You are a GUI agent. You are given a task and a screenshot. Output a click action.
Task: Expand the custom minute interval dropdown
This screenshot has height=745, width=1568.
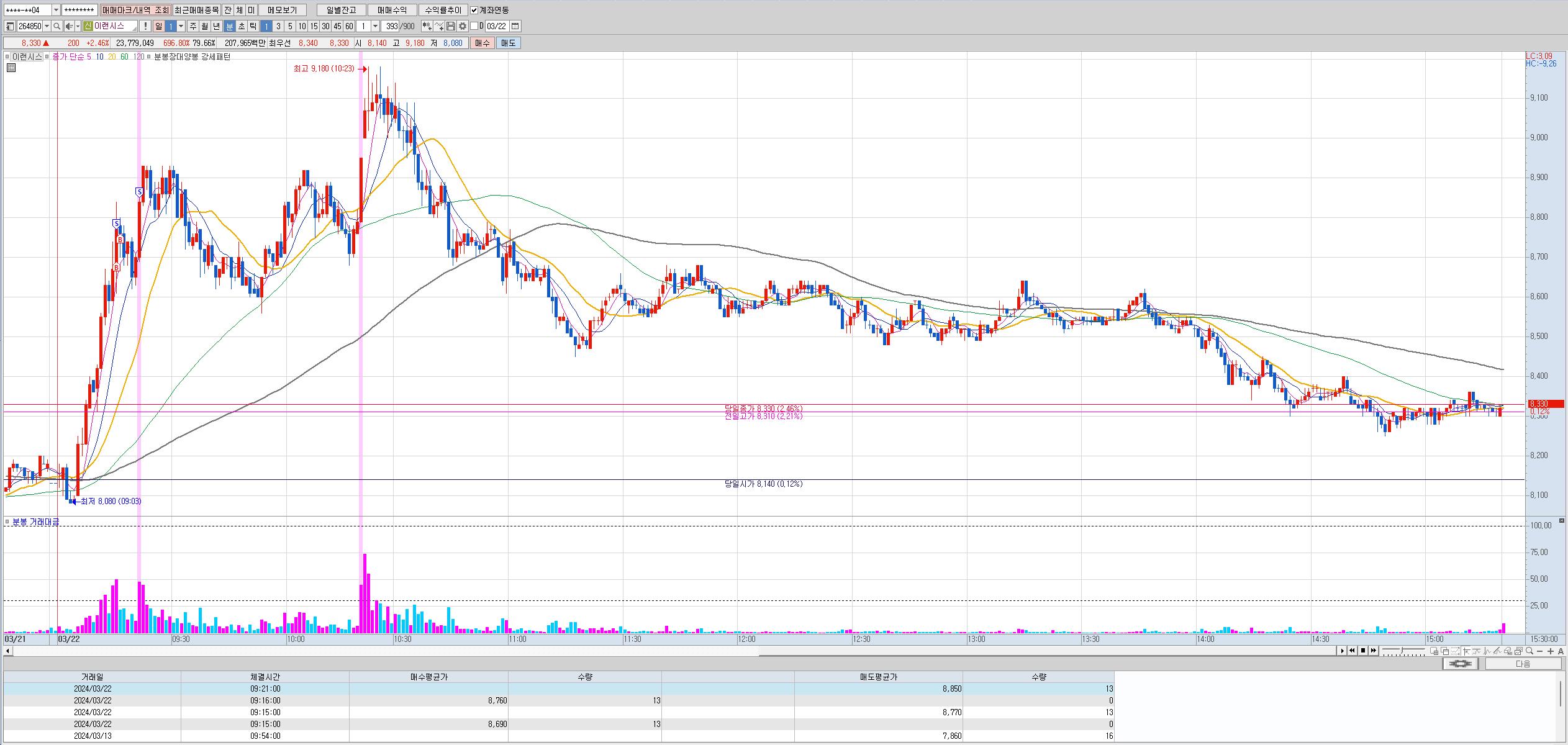pos(374,26)
